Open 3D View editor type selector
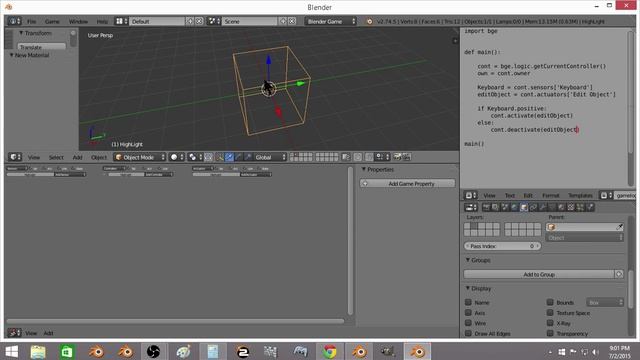 click(15, 157)
